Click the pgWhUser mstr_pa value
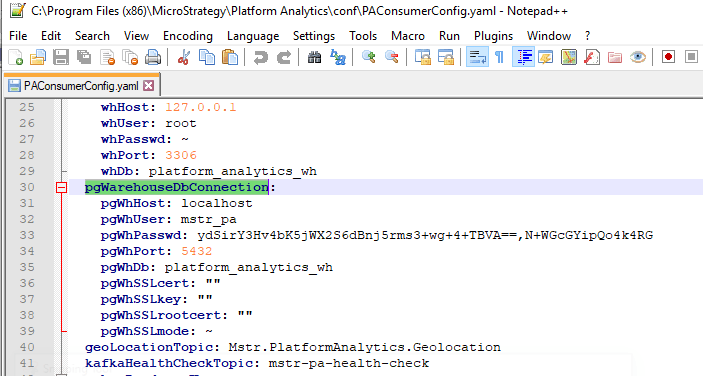 click(208, 220)
